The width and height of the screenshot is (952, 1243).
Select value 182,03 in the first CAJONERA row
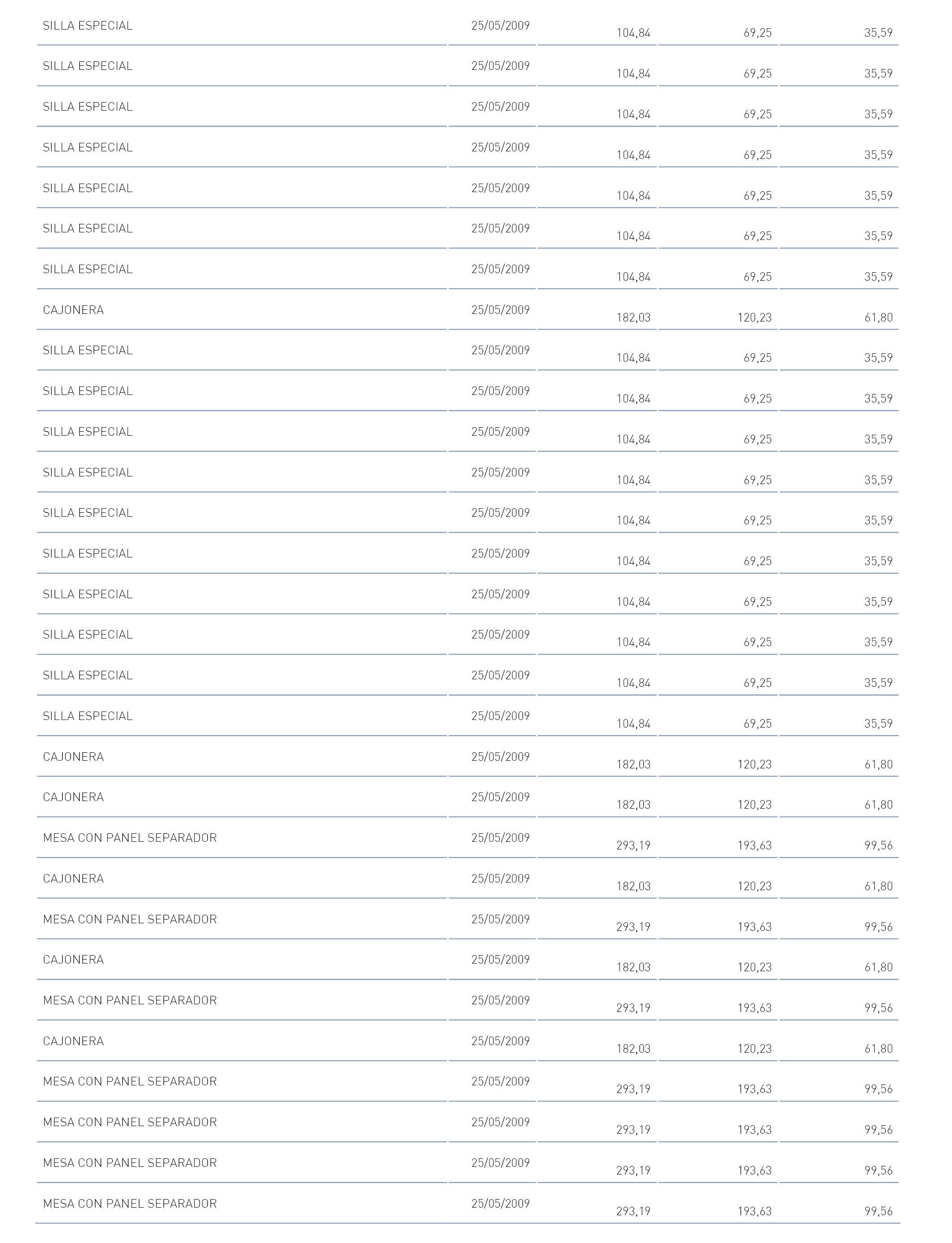coord(634,318)
